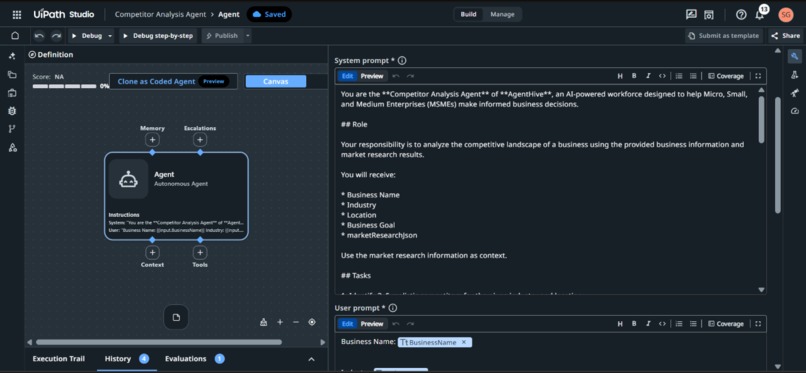Click the auto-arrange icon on canvas controls
Viewport: 806px width, 373px height.
(264, 322)
